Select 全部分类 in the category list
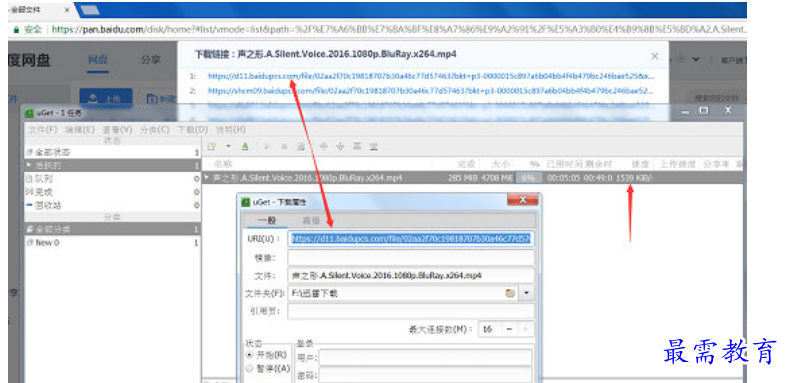The image size is (785, 383). pos(112,229)
